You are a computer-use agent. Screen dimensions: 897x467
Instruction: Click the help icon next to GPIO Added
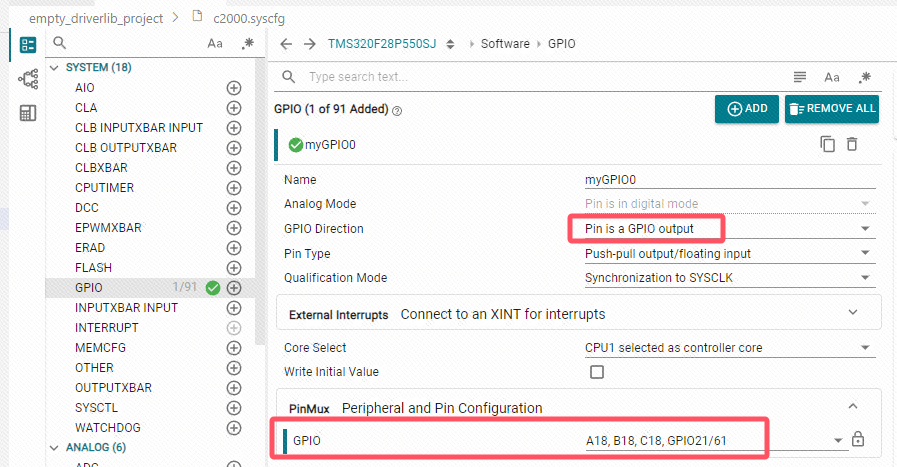click(397, 110)
